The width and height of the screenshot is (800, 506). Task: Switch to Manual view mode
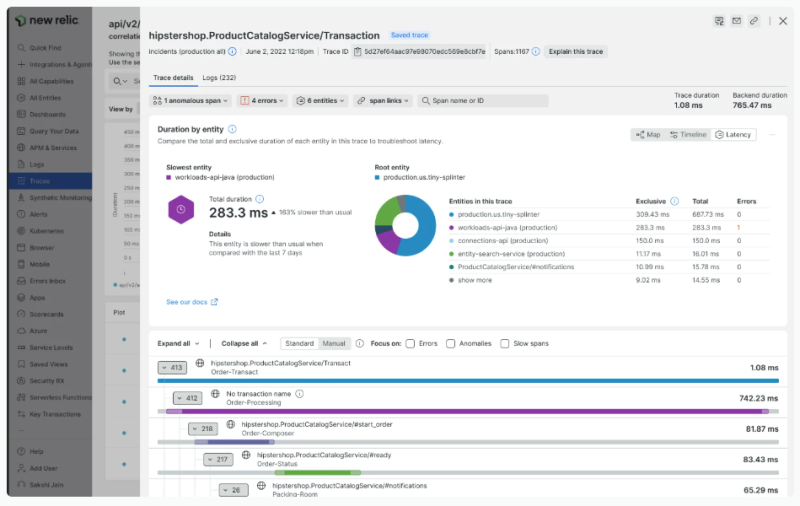pos(334,343)
